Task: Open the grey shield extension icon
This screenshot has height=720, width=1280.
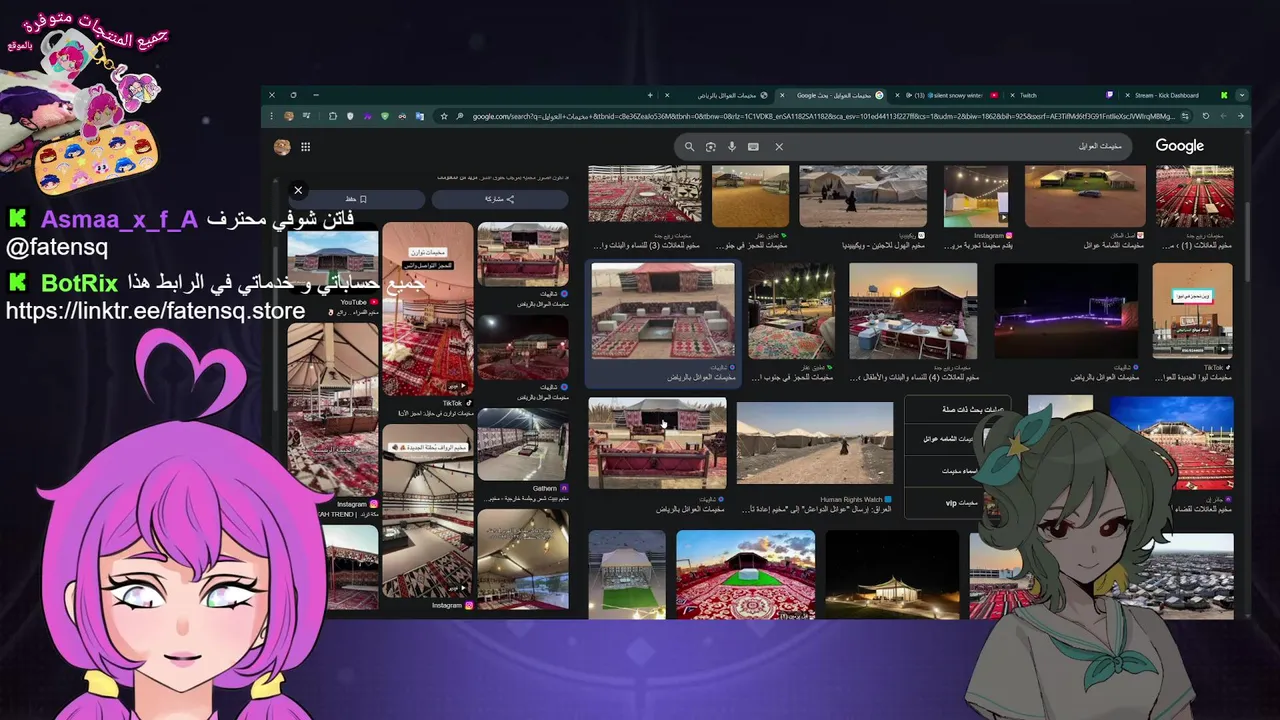Action: point(350,116)
